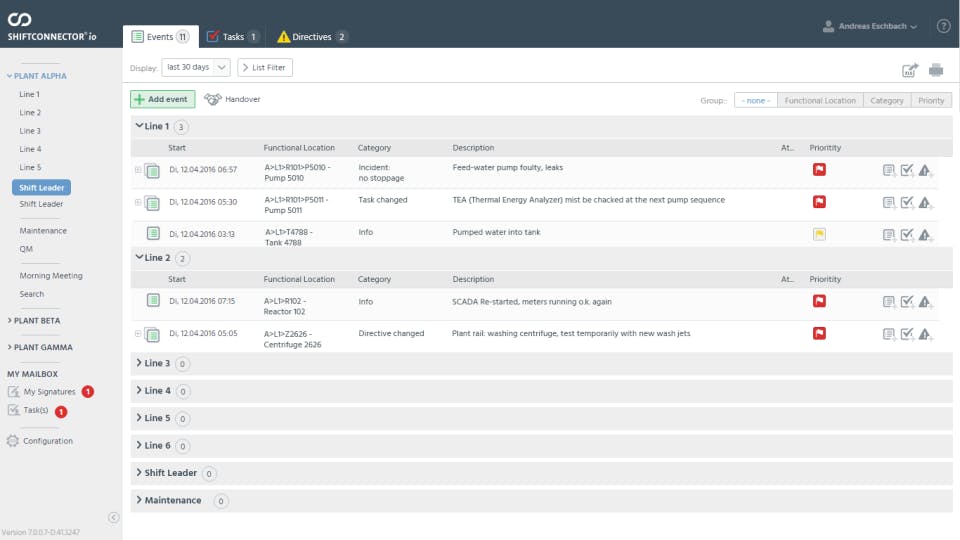The width and height of the screenshot is (960, 540).
Task: Switch to the Tasks tab
Action: pyautogui.click(x=232, y=37)
